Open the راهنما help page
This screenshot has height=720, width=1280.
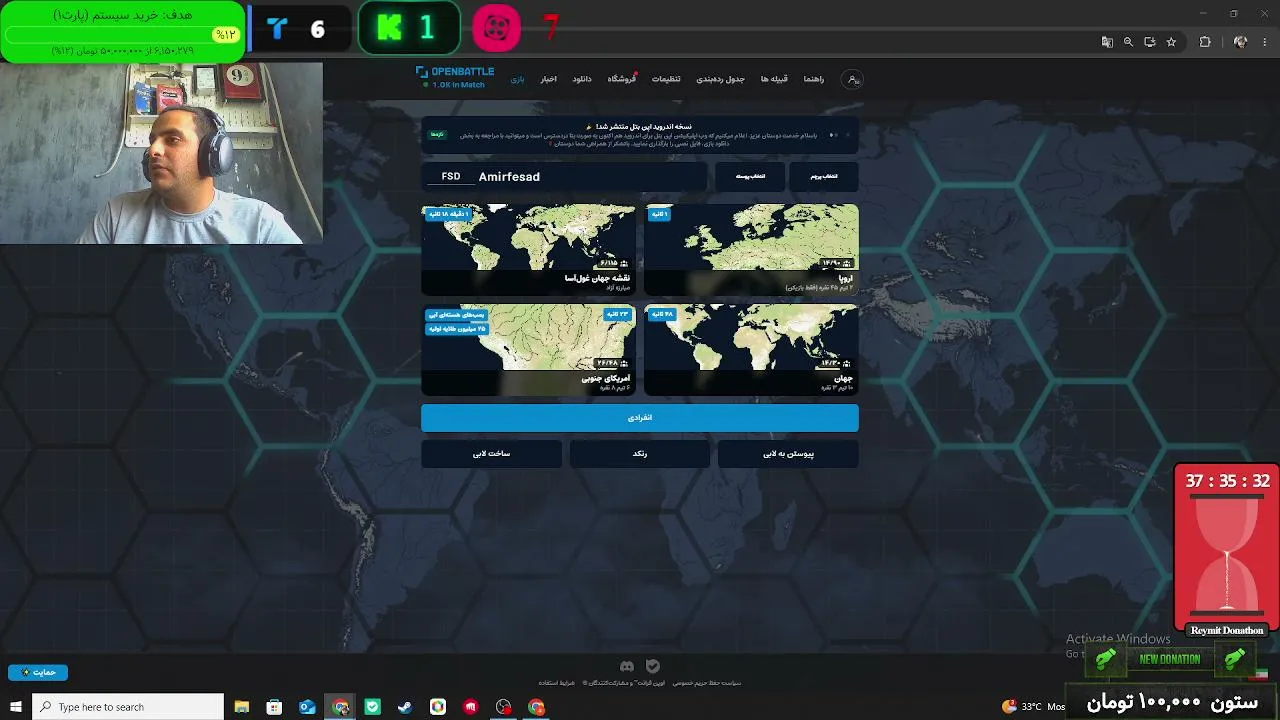click(x=814, y=79)
